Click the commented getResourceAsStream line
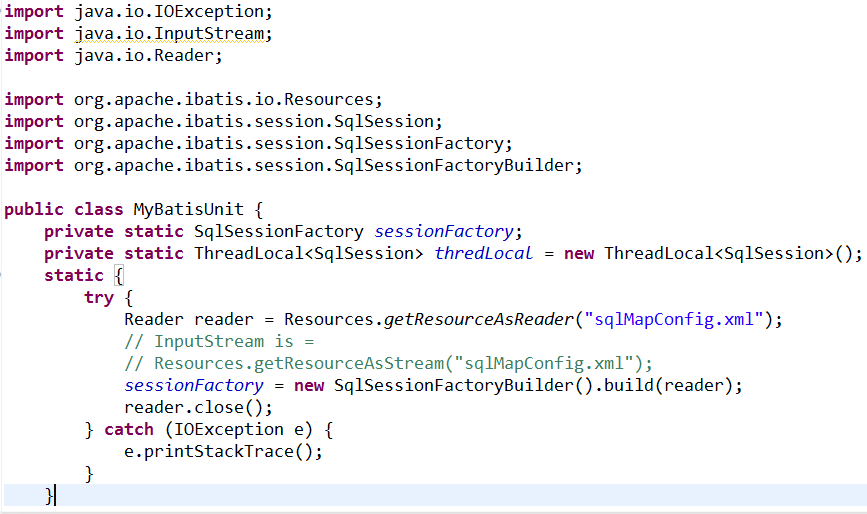 [x=388, y=364]
